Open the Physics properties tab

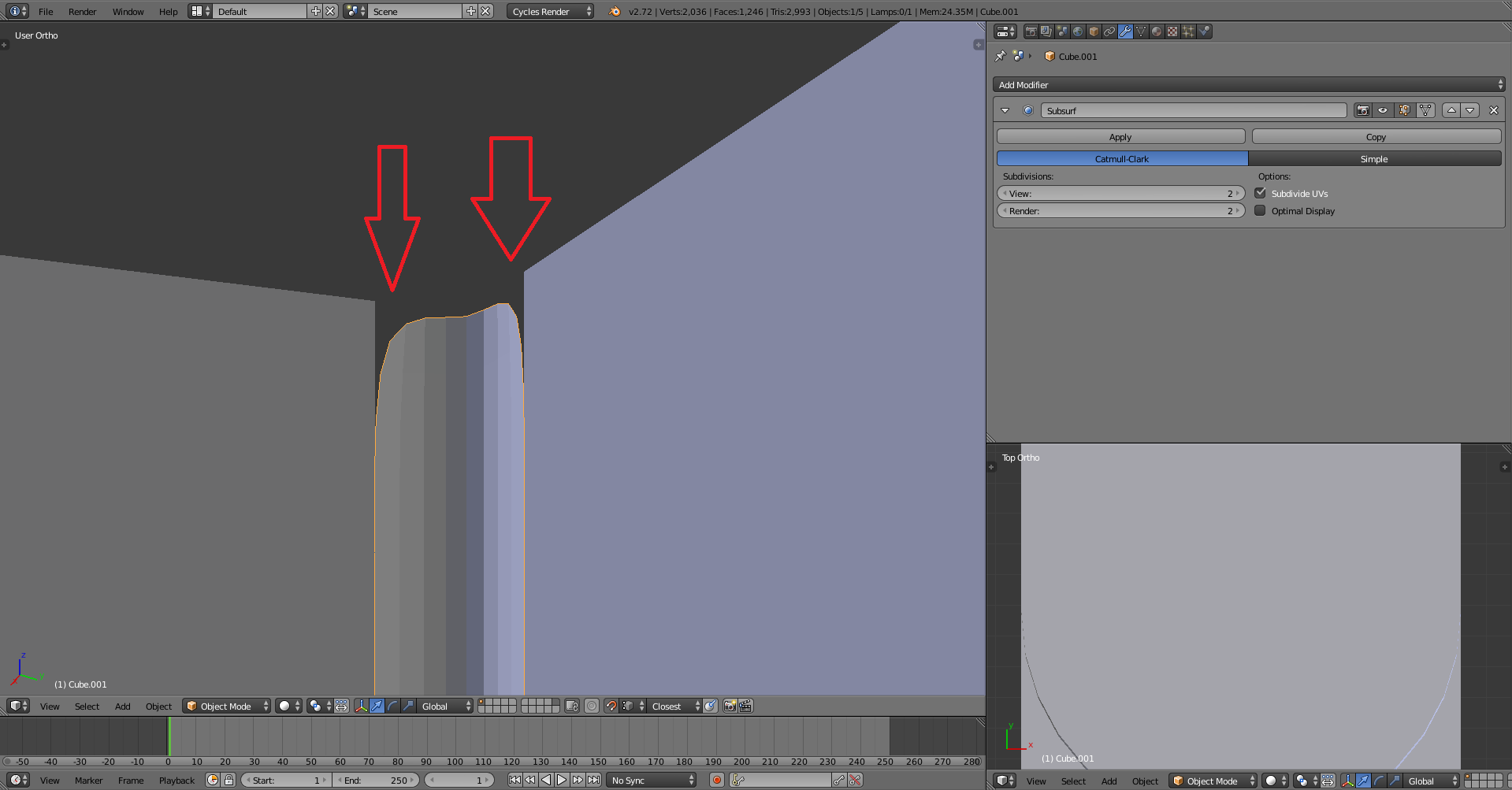1204,32
